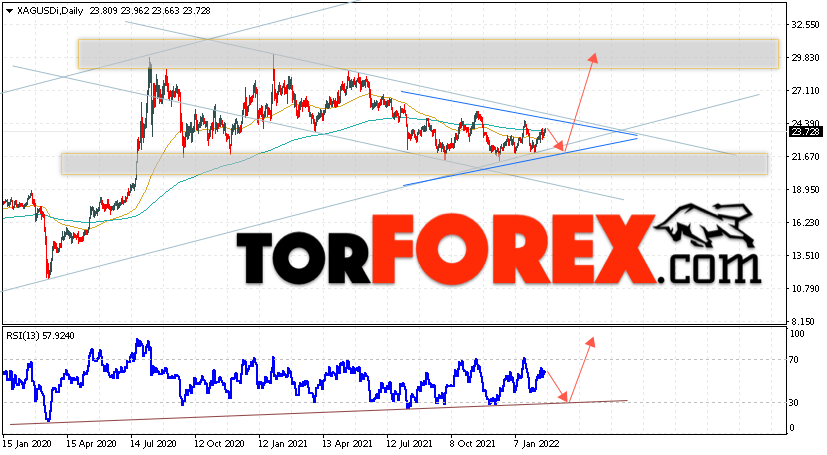Click the 13.510 price axis label
827x455 pixels.
pos(805,256)
